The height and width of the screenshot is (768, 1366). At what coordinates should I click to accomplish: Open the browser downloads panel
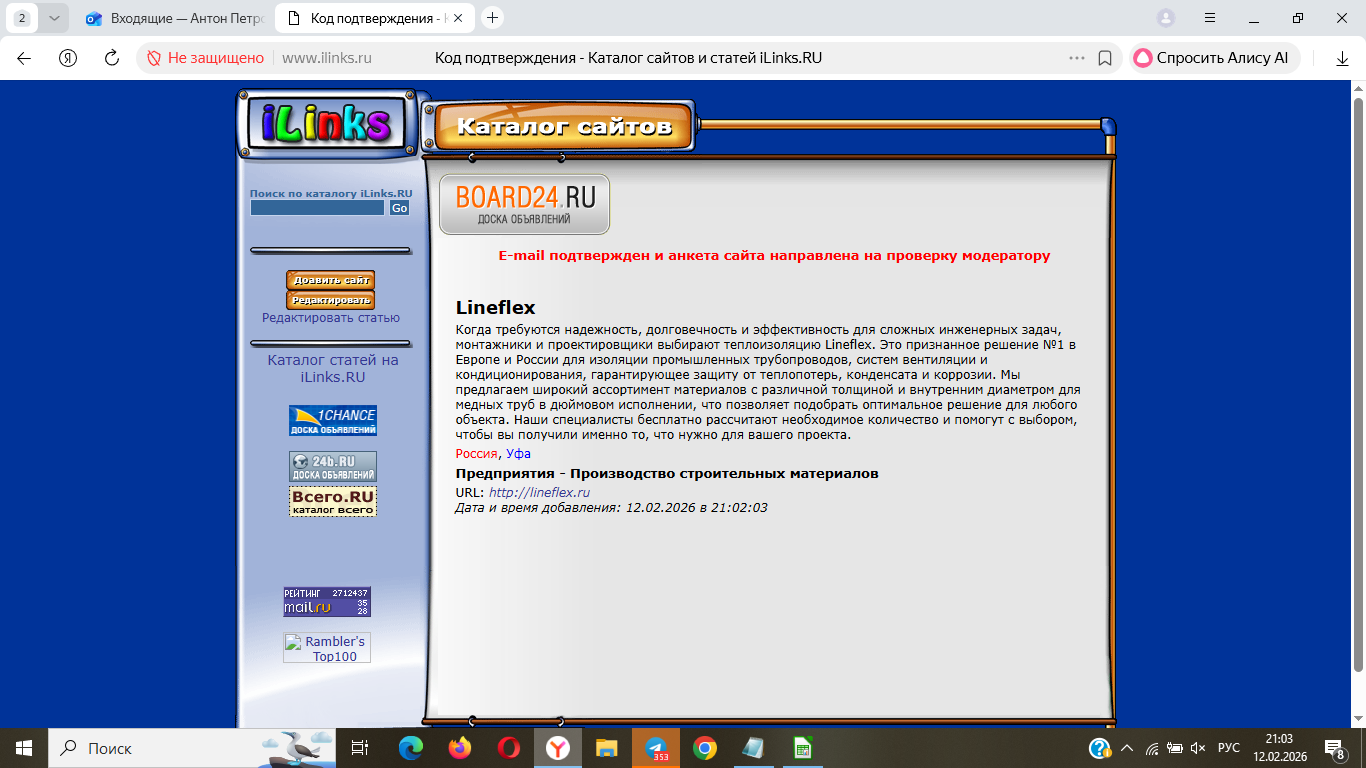pyautogui.click(x=1343, y=58)
